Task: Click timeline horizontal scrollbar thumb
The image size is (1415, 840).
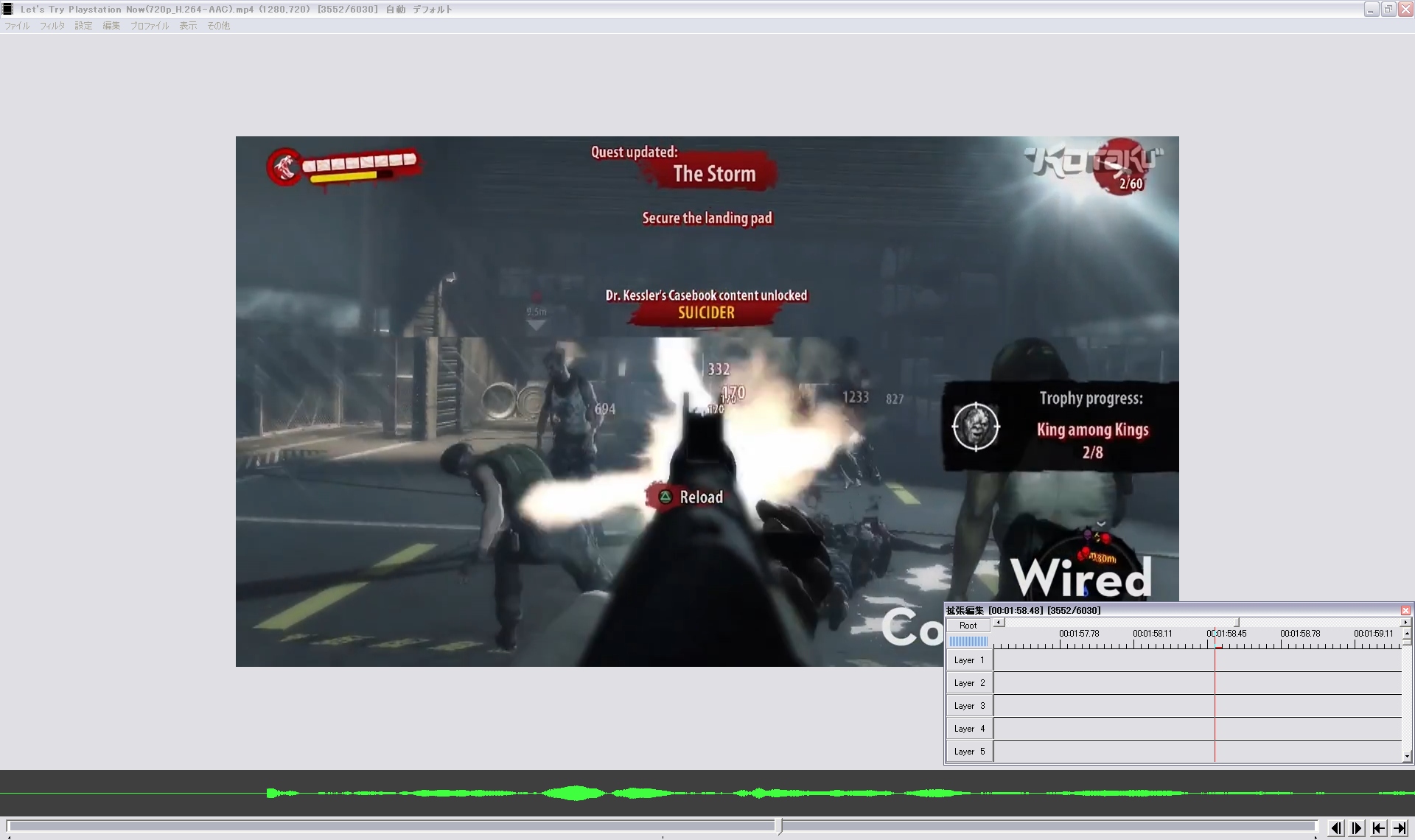Action: pyautogui.click(x=1237, y=623)
